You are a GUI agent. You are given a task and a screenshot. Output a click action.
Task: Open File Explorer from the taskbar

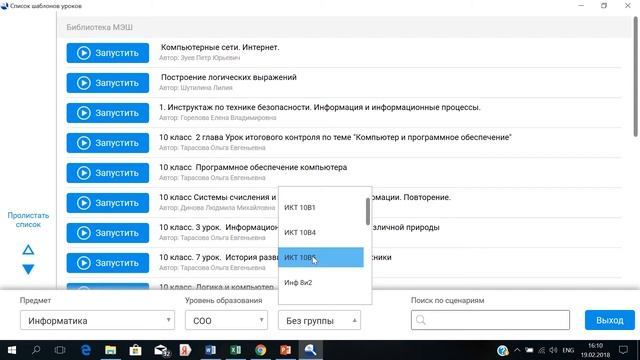click(111, 350)
